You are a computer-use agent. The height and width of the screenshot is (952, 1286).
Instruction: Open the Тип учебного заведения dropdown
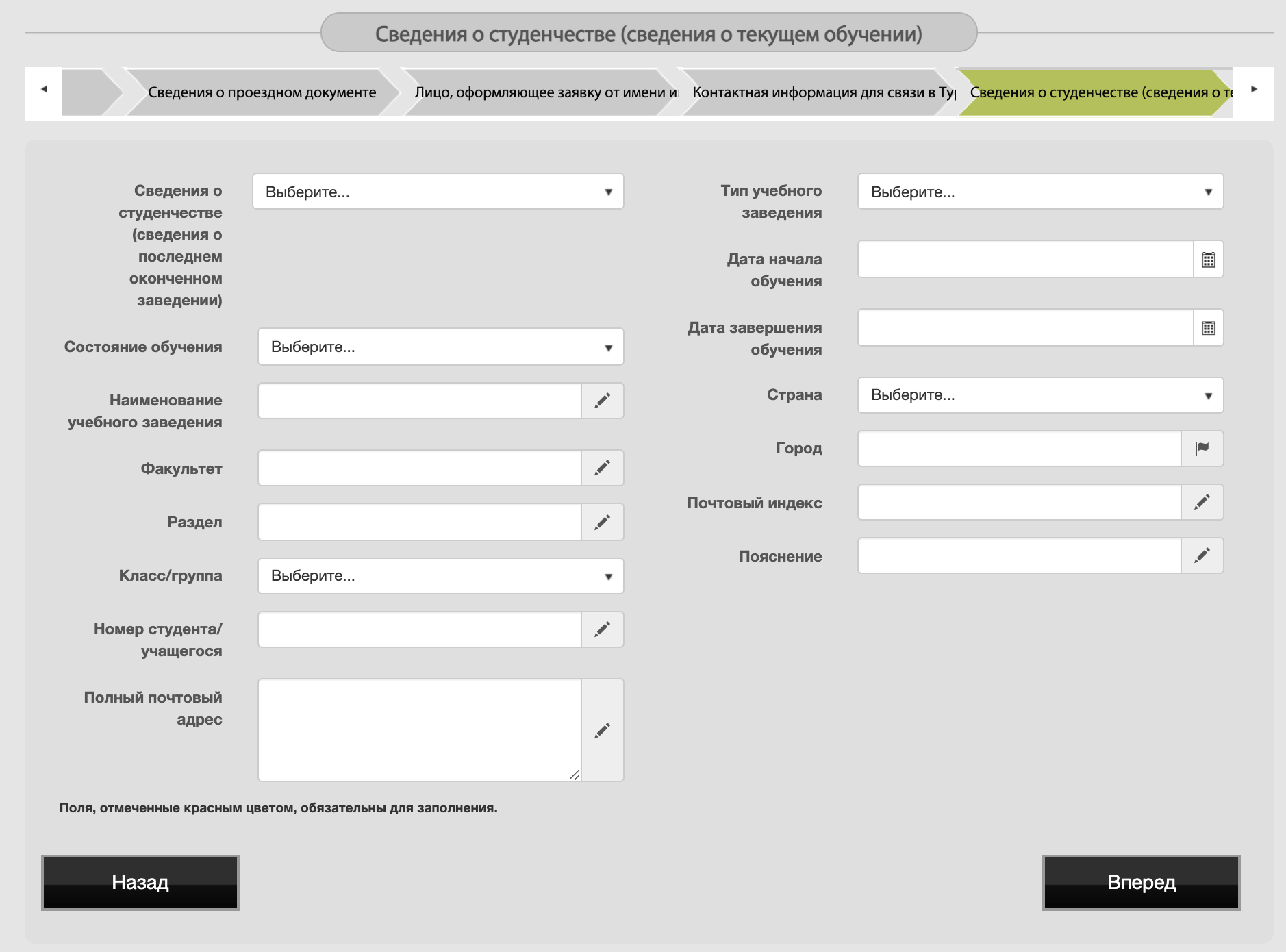[1039, 192]
